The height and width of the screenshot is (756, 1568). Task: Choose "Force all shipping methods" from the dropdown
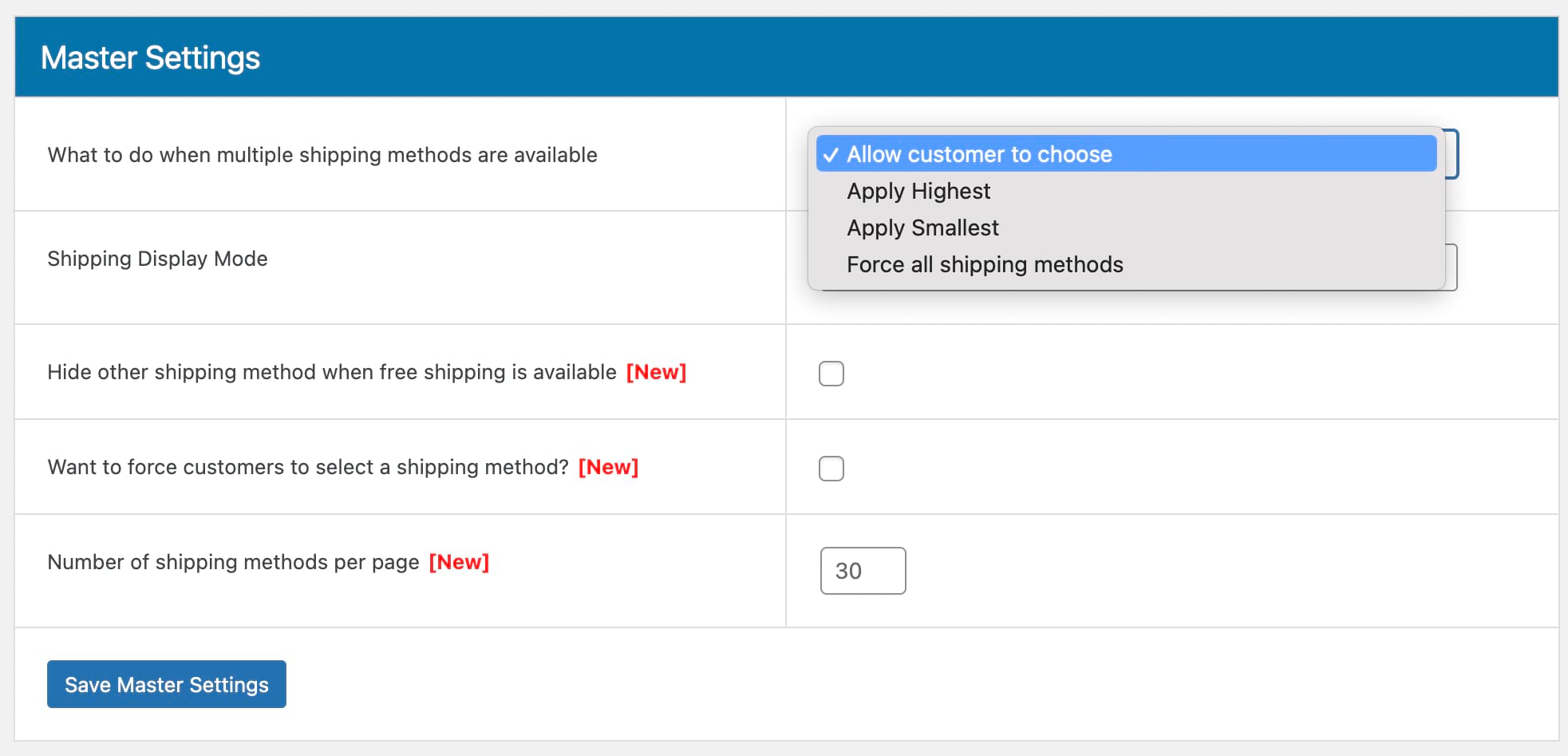(x=984, y=264)
